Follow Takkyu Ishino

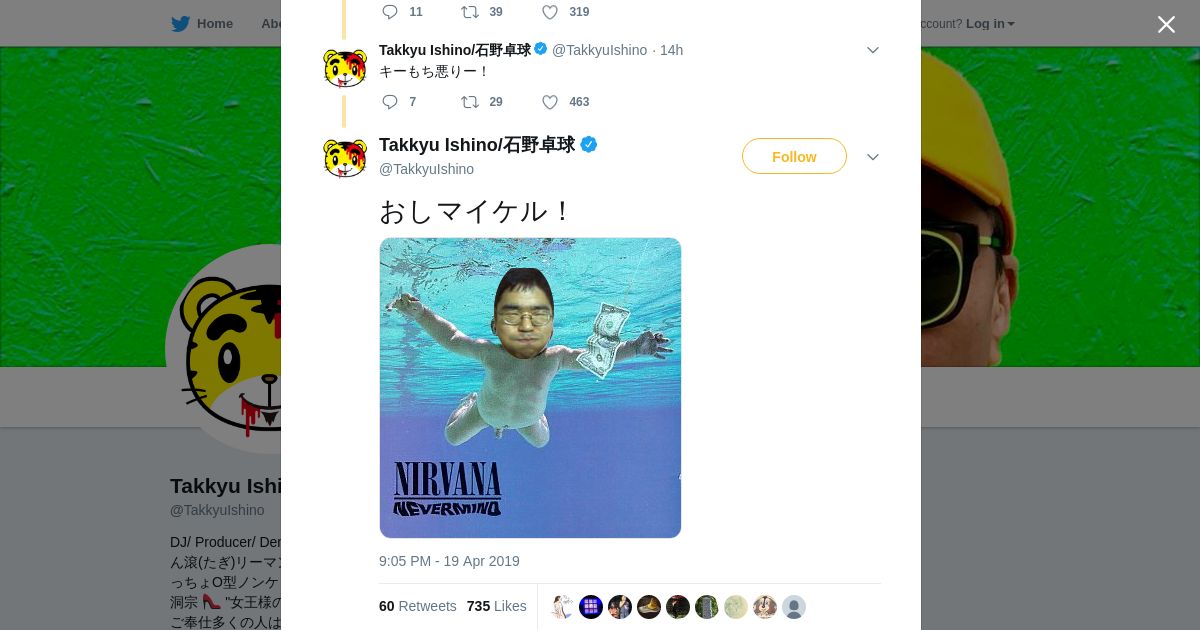[x=794, y=156]
